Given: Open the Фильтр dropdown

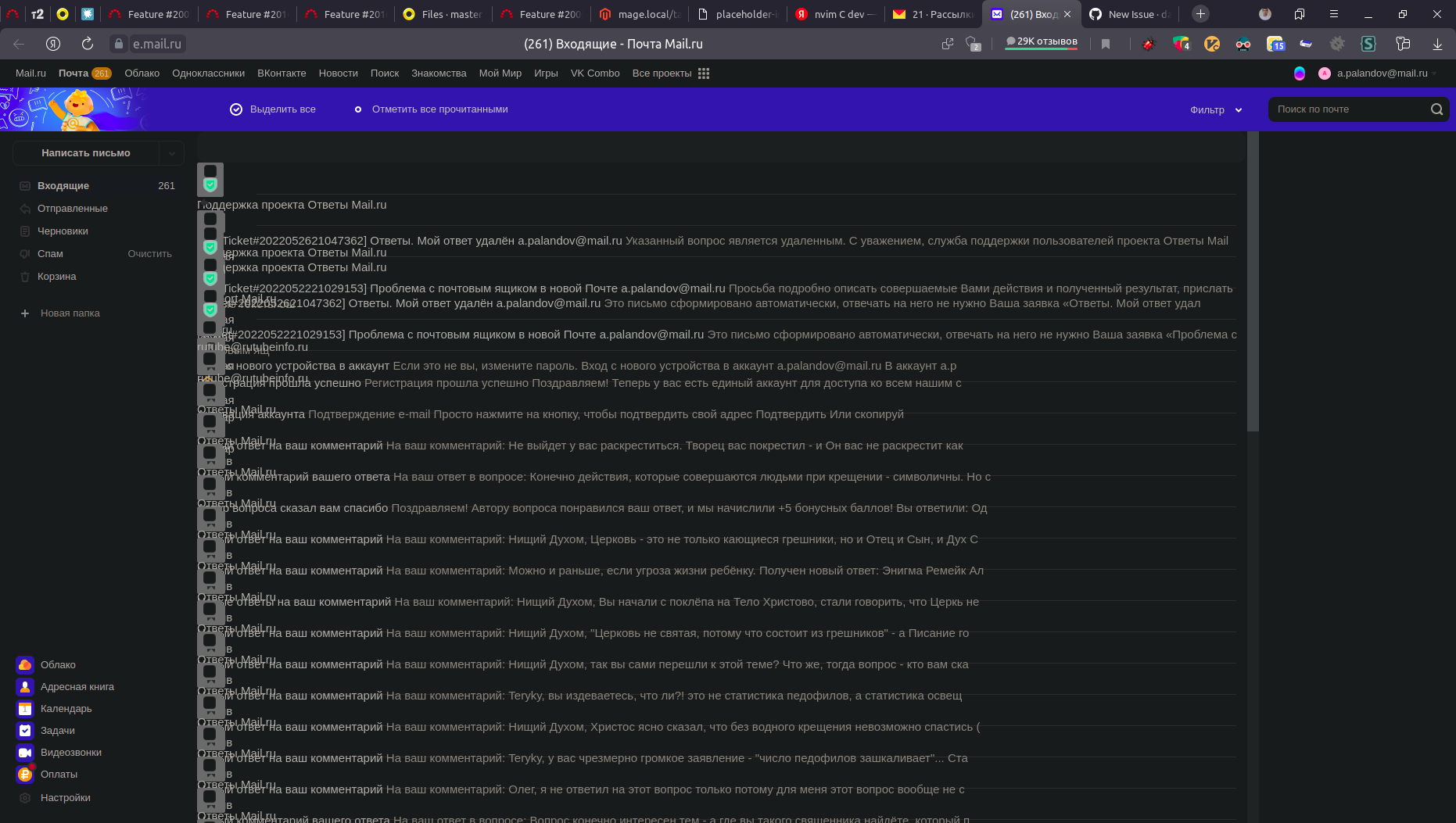Looking at the screenshot, I should (1216, 110).
